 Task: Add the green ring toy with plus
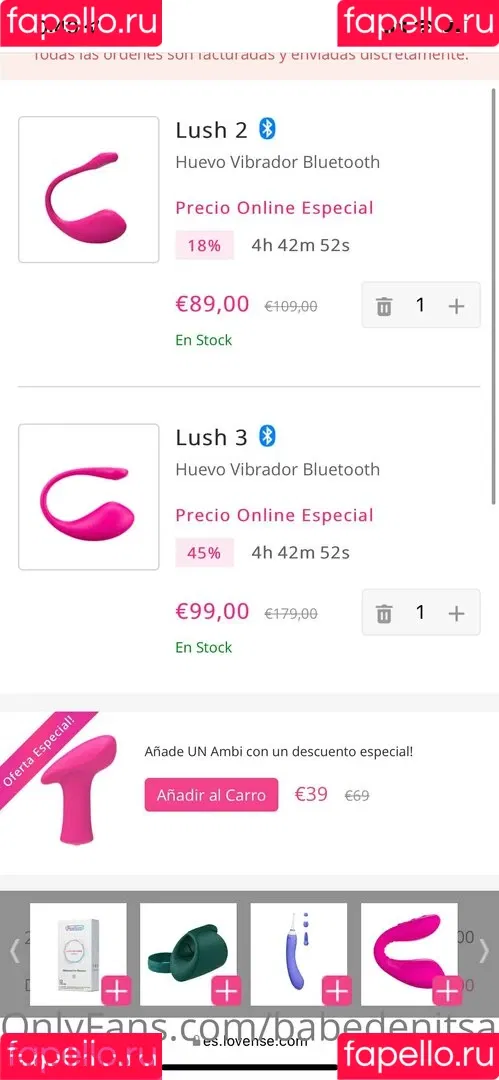click(x=226, y=992)
